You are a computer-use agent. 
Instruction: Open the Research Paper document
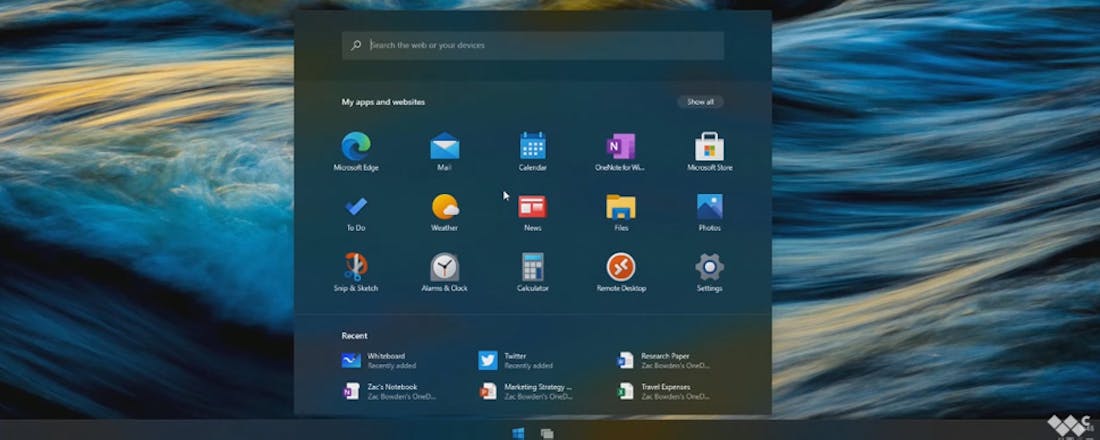pos(664,360)
